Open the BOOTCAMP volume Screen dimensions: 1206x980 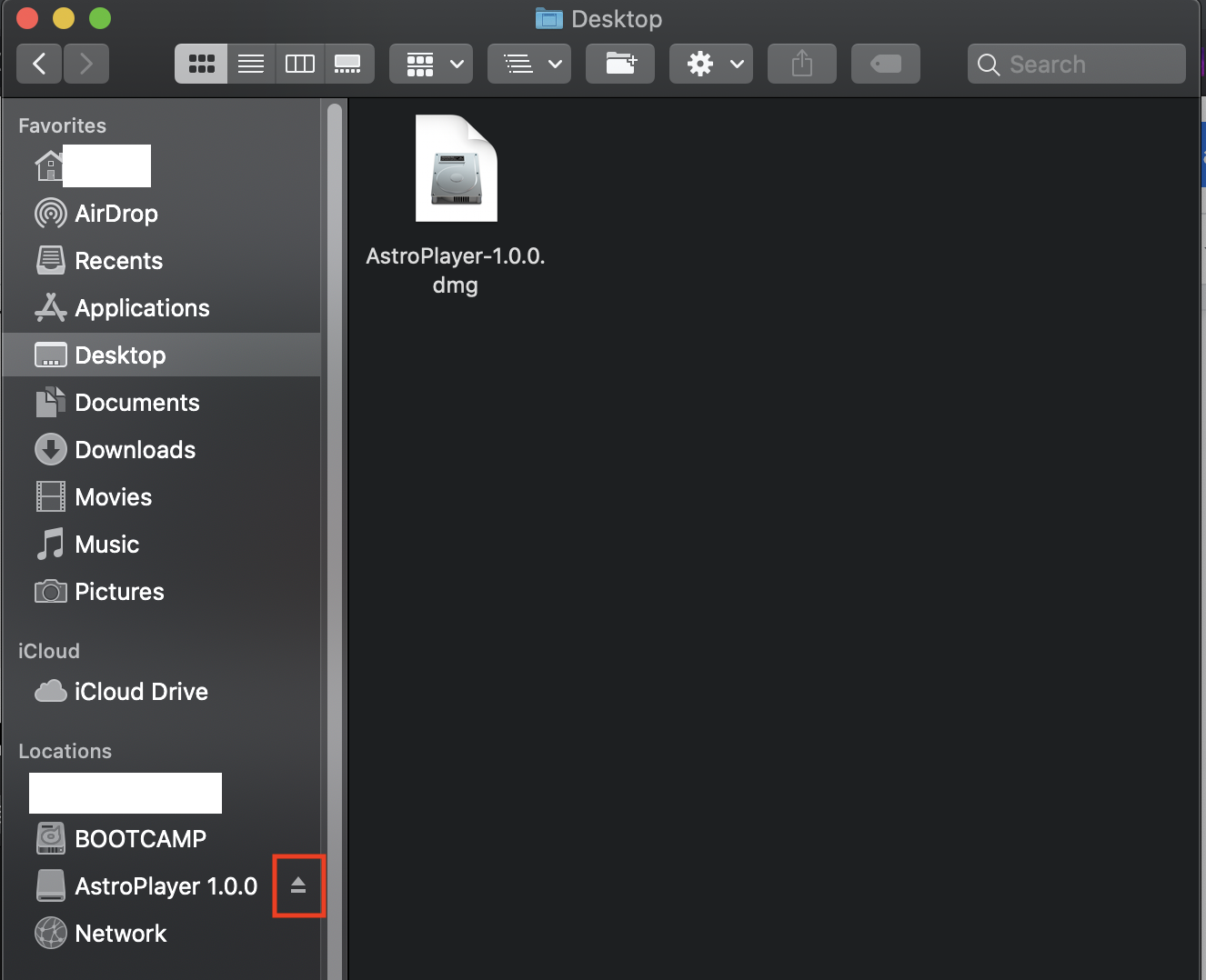pos(162,839)
